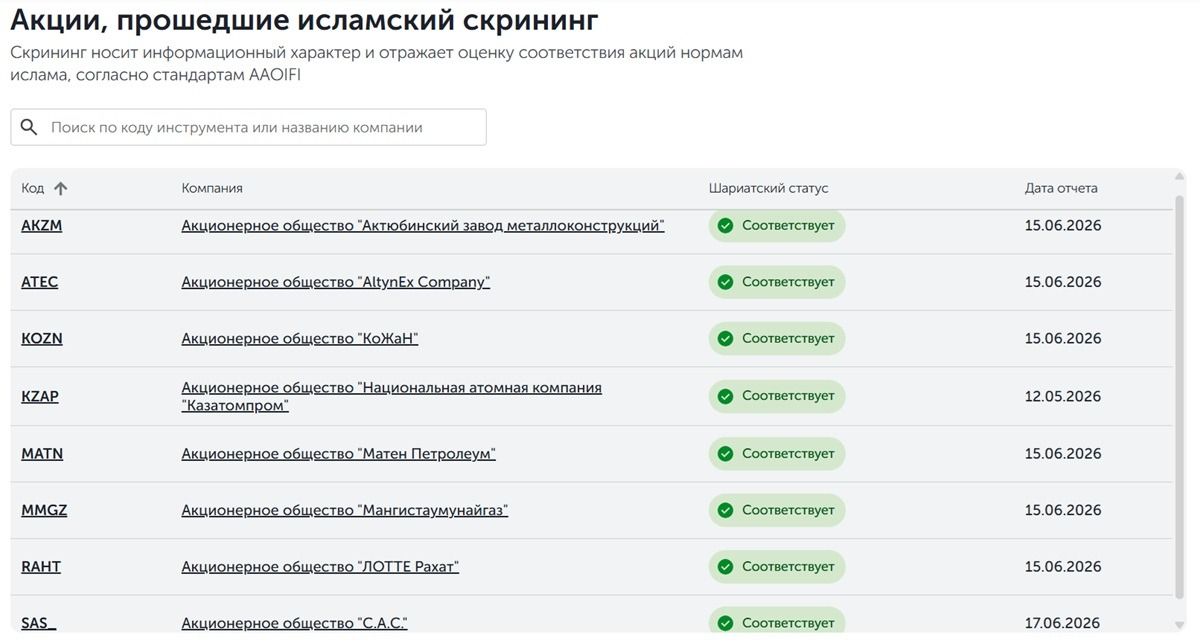This screenshot has height=643, width=1200.
Task: Click the Соответствует status badge for ATEC
Action: pos(777,282)
